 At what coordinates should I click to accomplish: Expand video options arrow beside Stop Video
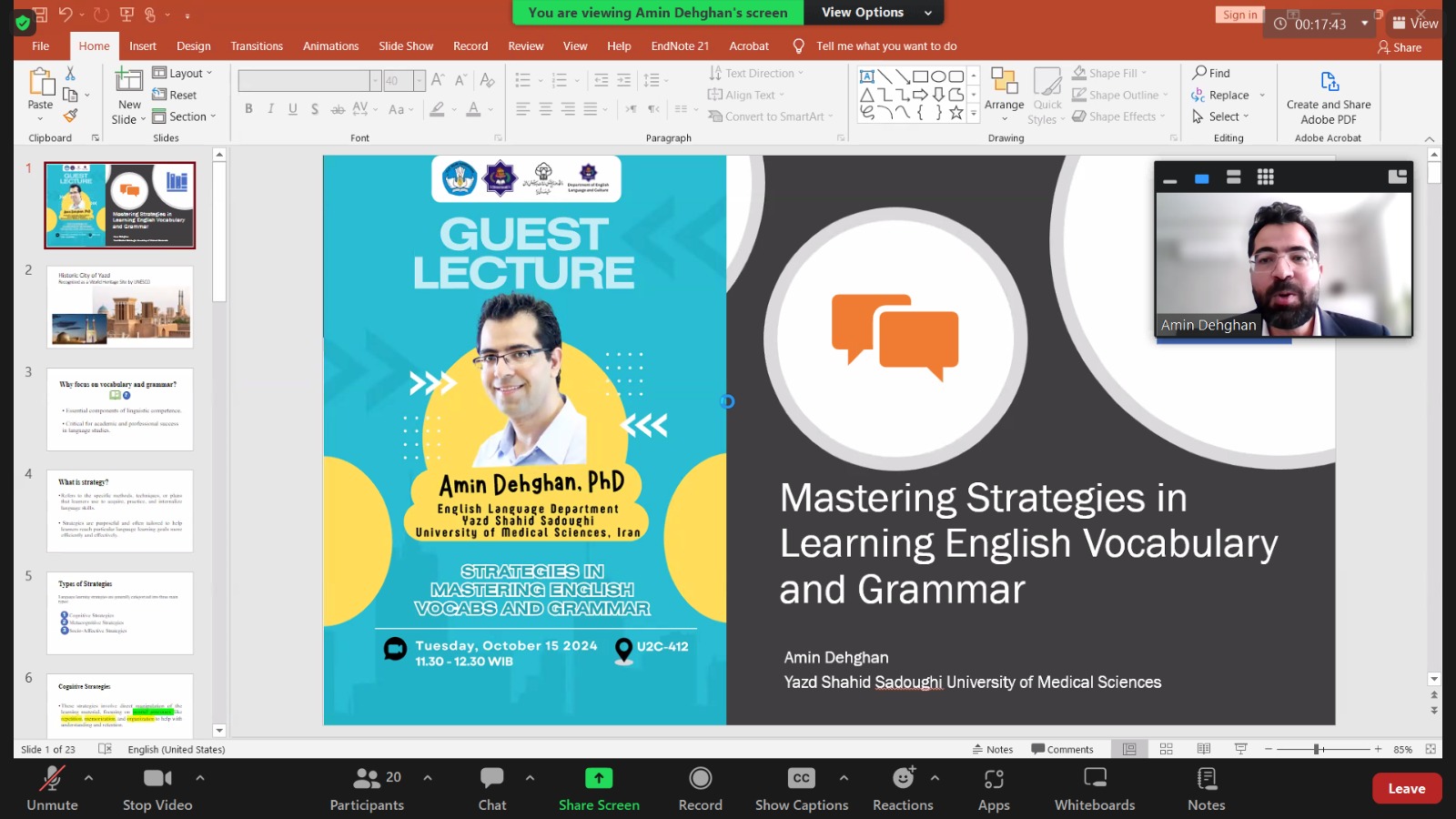pyautogui.click(x=200, y=778)
